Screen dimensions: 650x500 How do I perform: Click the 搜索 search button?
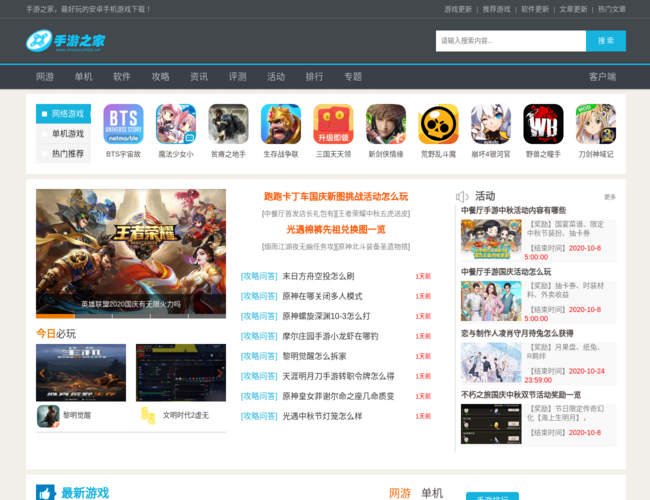[x=606, y=41]
